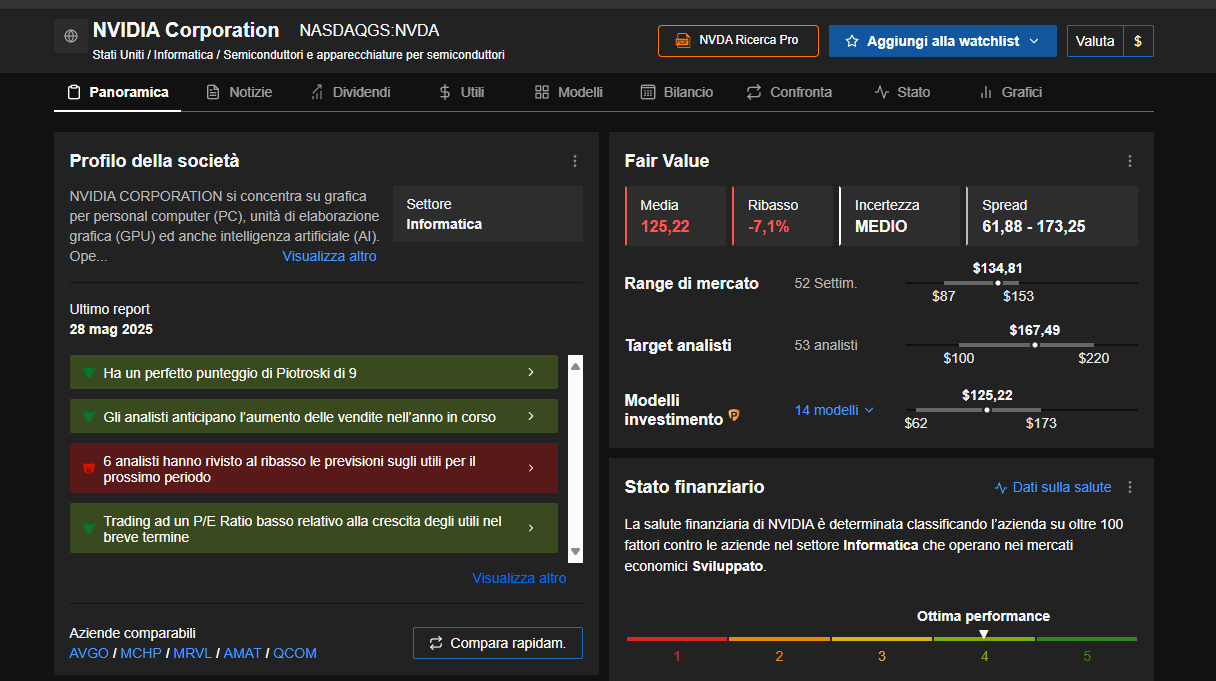
Task: Expand the Piotroski score row chevron
Action: pos(531,373)
